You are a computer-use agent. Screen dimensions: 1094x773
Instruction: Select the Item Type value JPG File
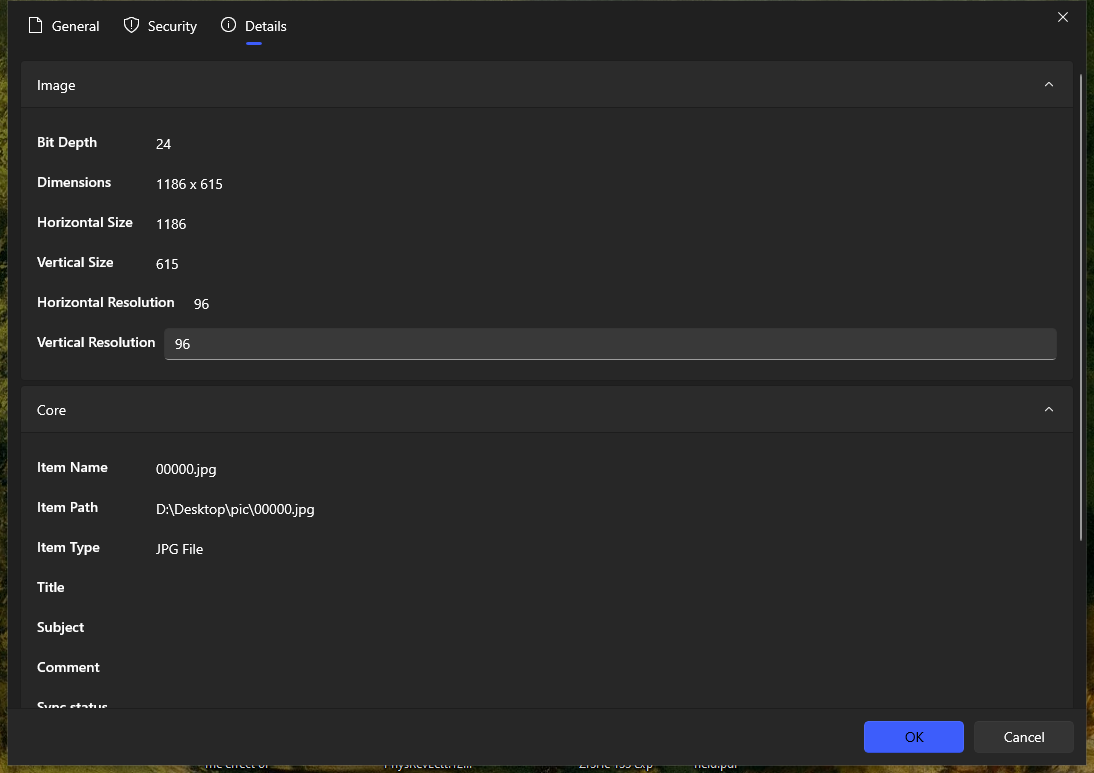179,549
